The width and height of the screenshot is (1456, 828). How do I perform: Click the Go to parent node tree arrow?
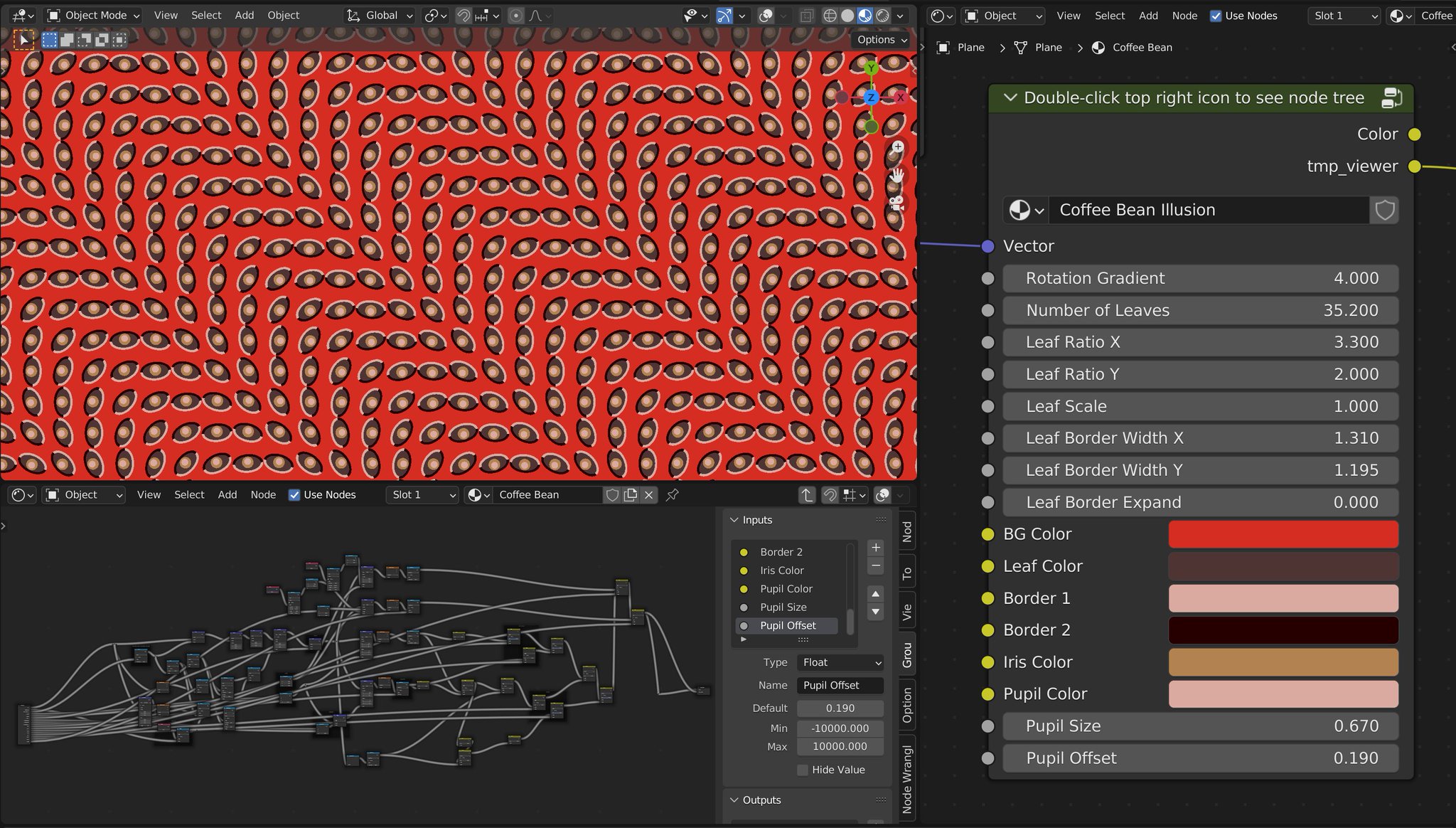point(807,495)
